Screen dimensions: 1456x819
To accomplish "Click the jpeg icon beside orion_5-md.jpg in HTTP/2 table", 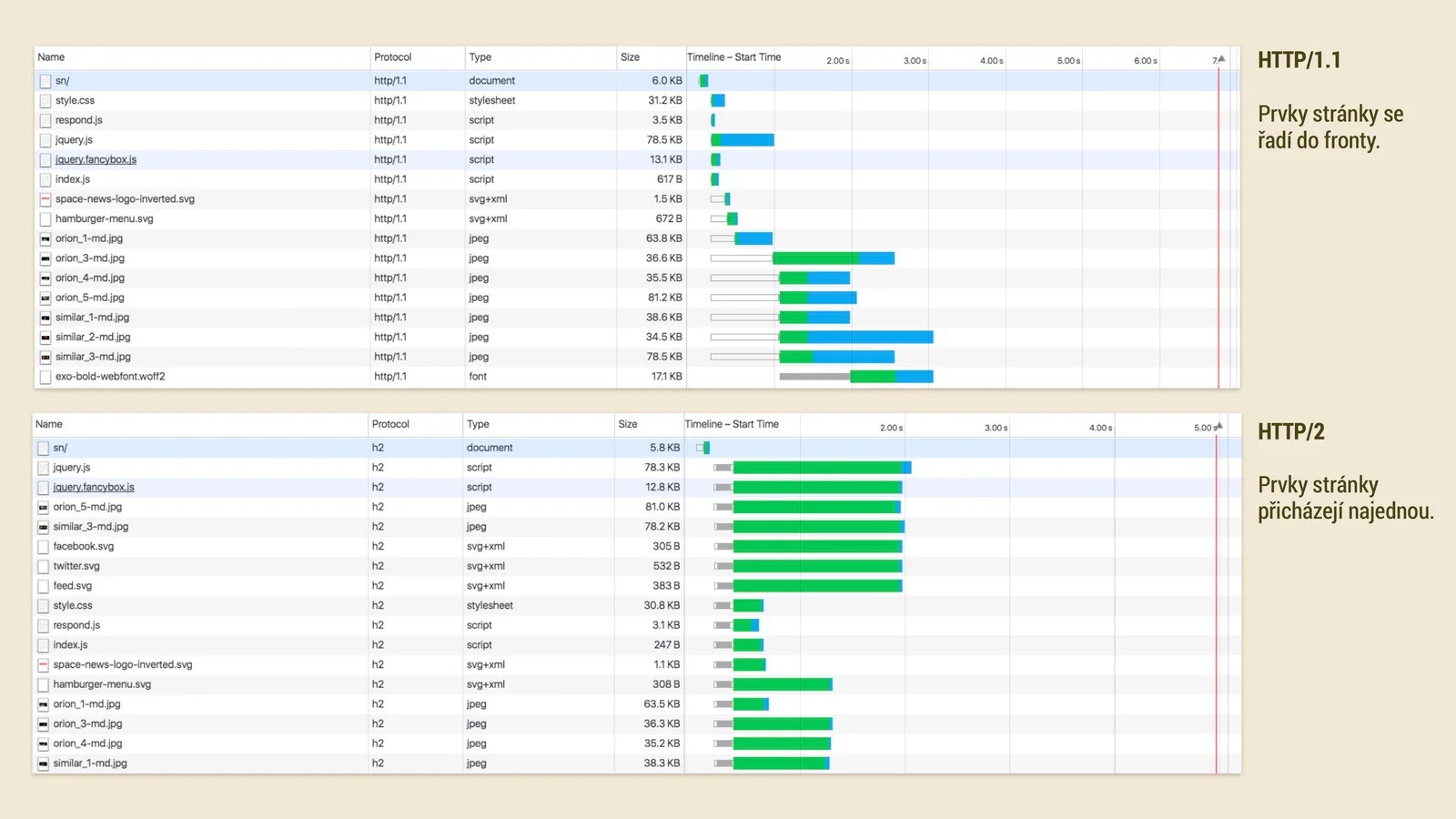I will [42, 507].
